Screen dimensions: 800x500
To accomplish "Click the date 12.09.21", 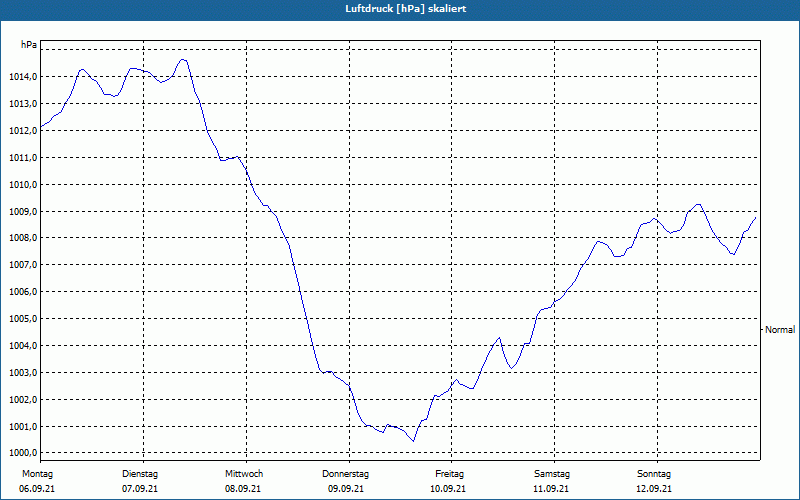I will pos(654,489).
